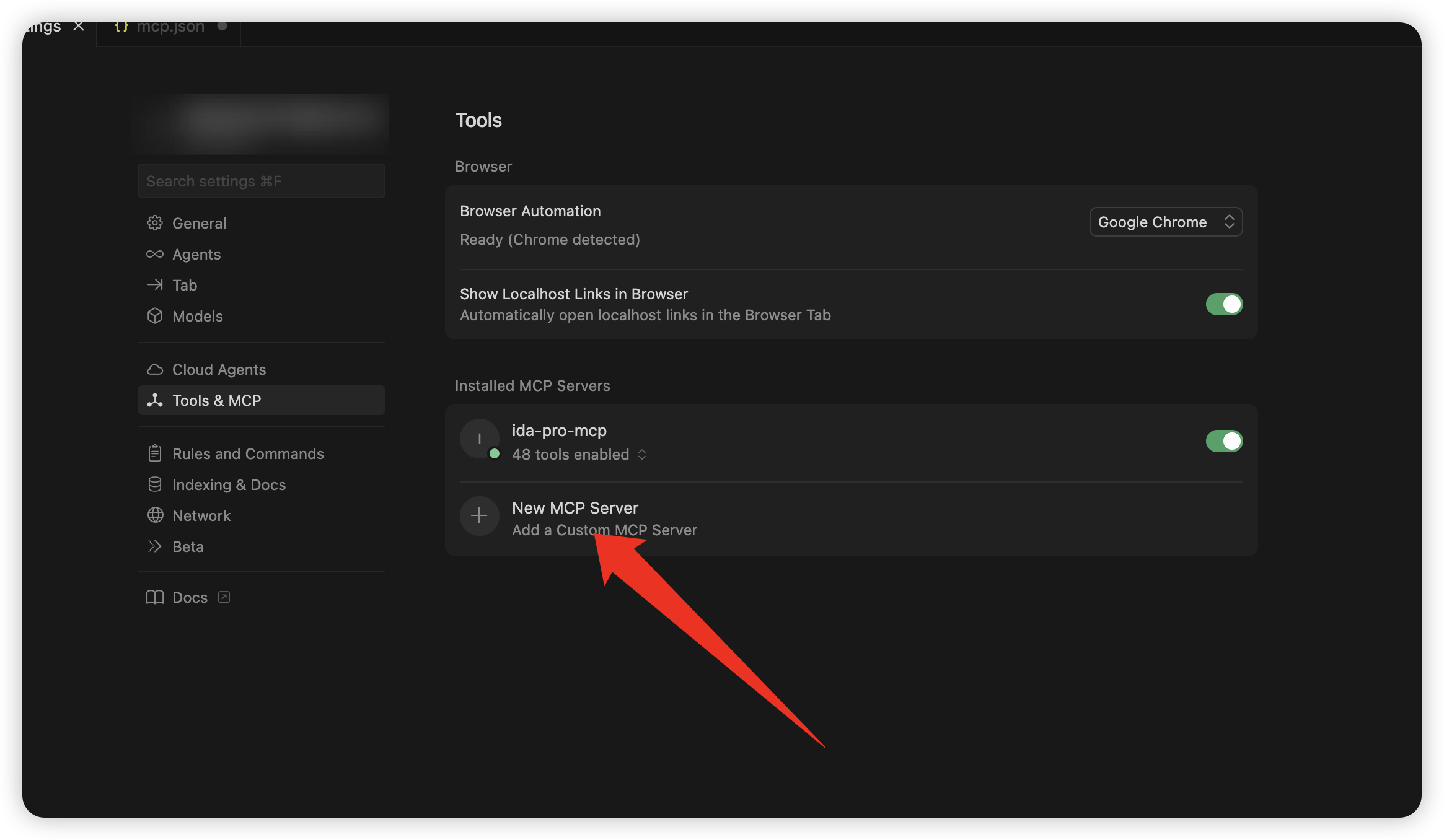Click the Agents infinity icon

(x=154, y=254)
